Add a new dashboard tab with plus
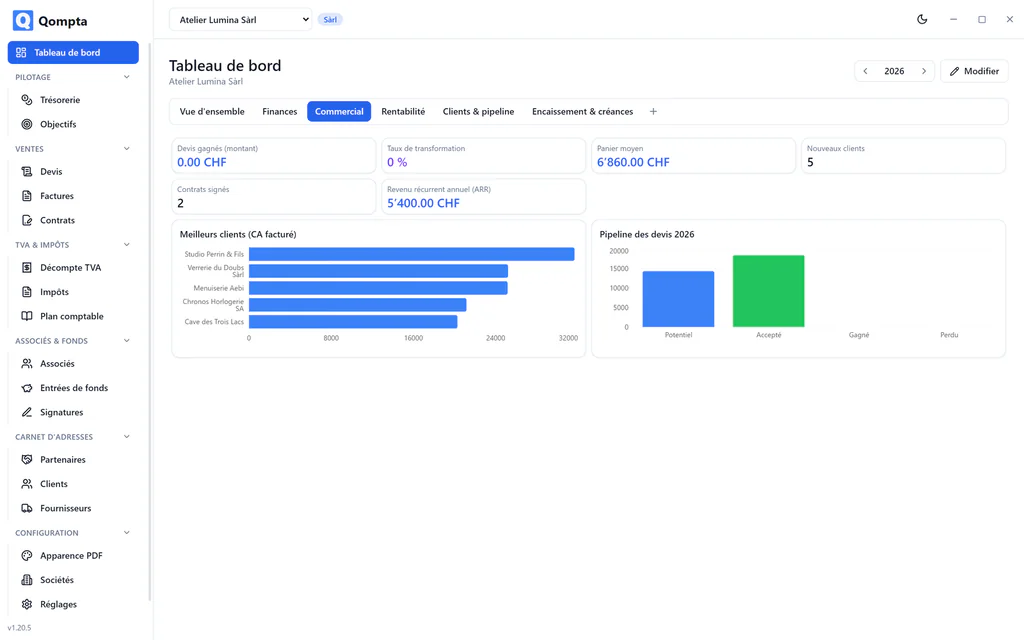Viewport: 1024px width, 640px height. pos(653,112)
